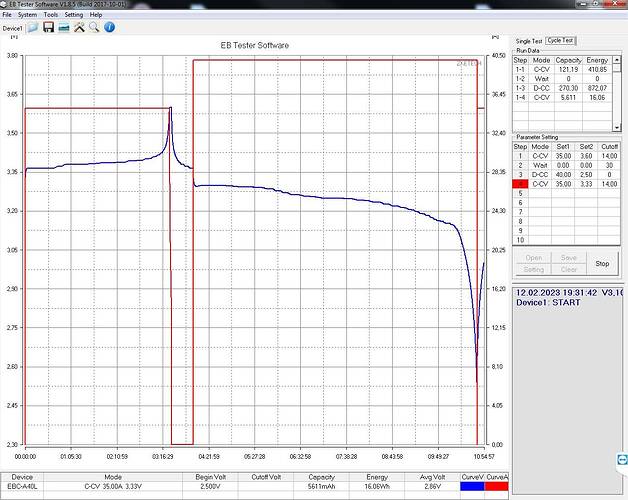The height and width of the screenshot is (500, 628).
Task: Click Run Data energy value 410.85
Action: (x=597, y=69)
